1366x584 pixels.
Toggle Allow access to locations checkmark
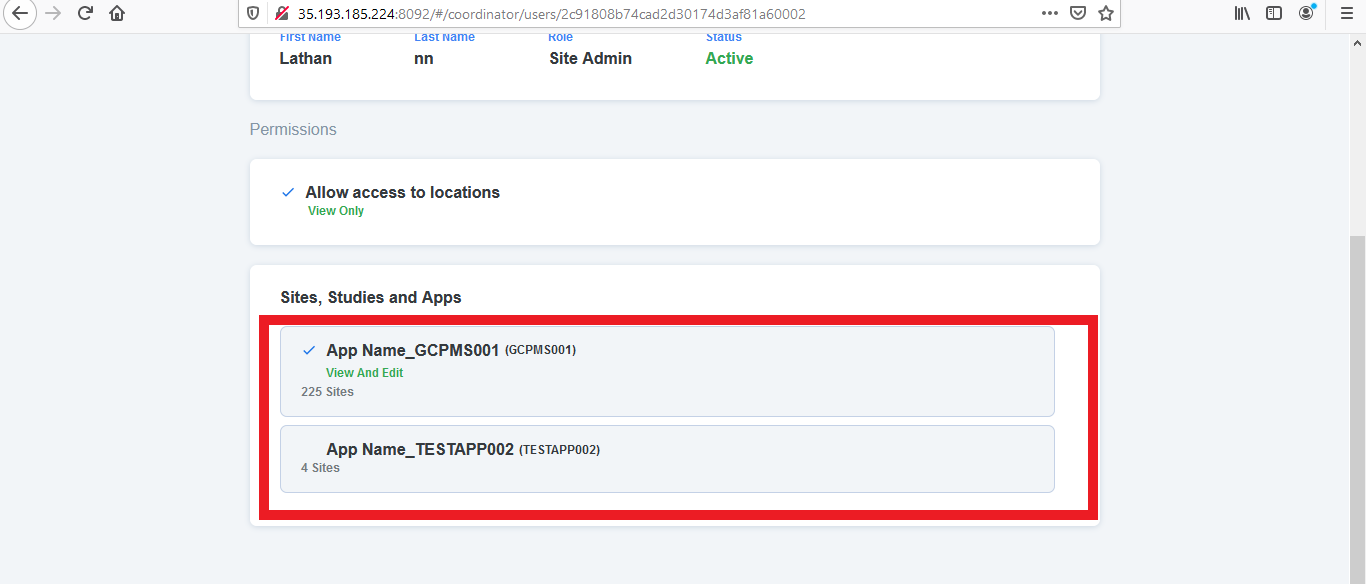coord(288,192)
